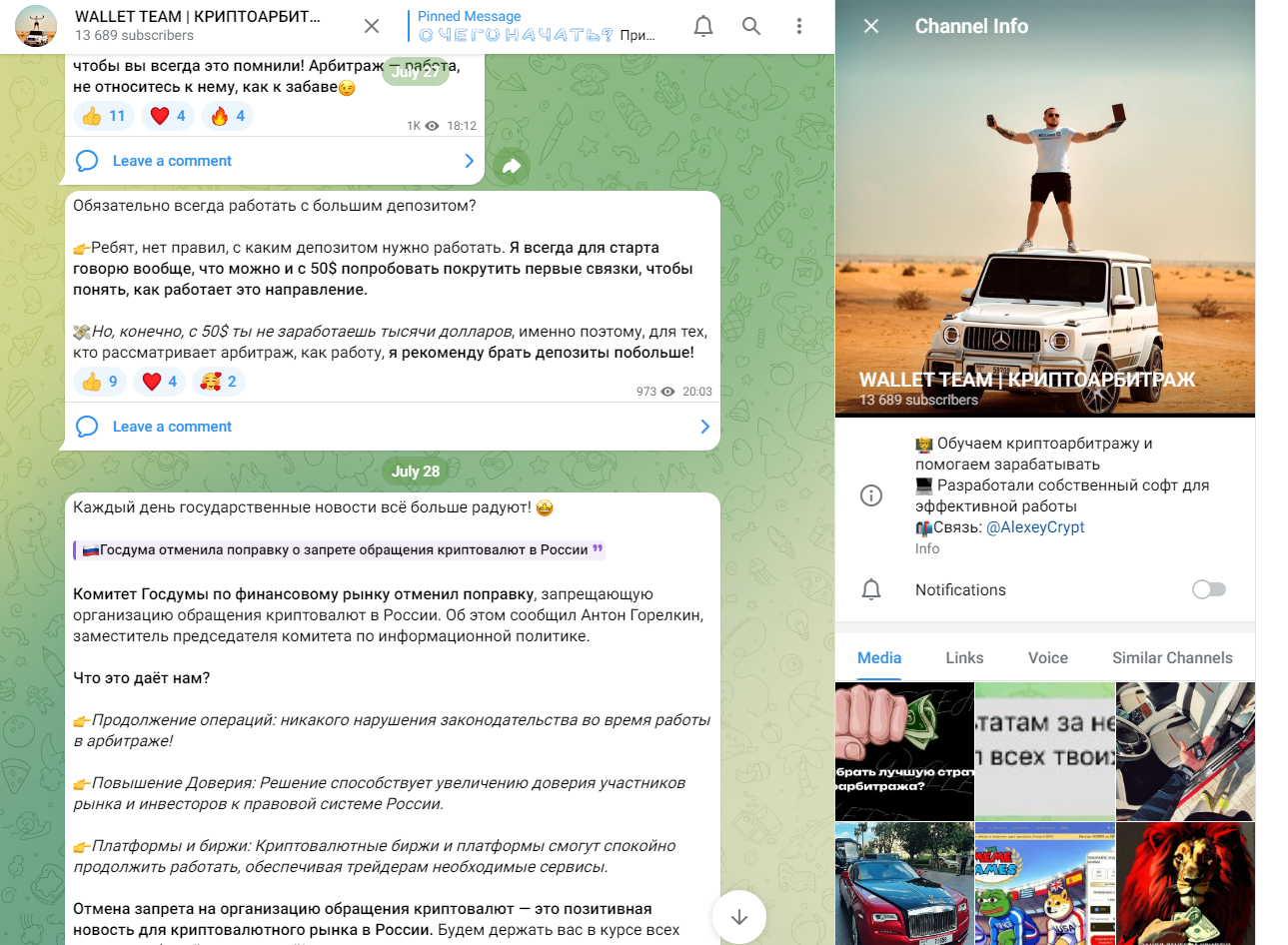Click the July 28 date badge
The width and height of the screenshot is (1288, 945).
tap(416, 472)
